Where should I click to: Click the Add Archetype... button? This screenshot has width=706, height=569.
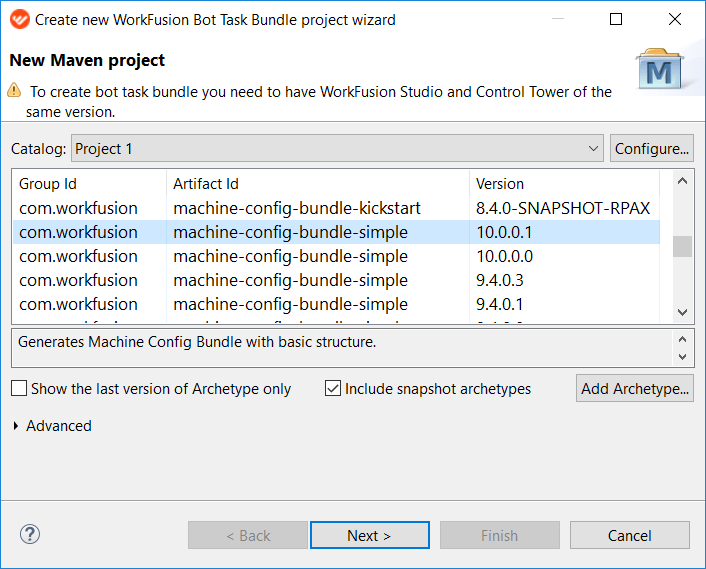[x=634, y=388]
